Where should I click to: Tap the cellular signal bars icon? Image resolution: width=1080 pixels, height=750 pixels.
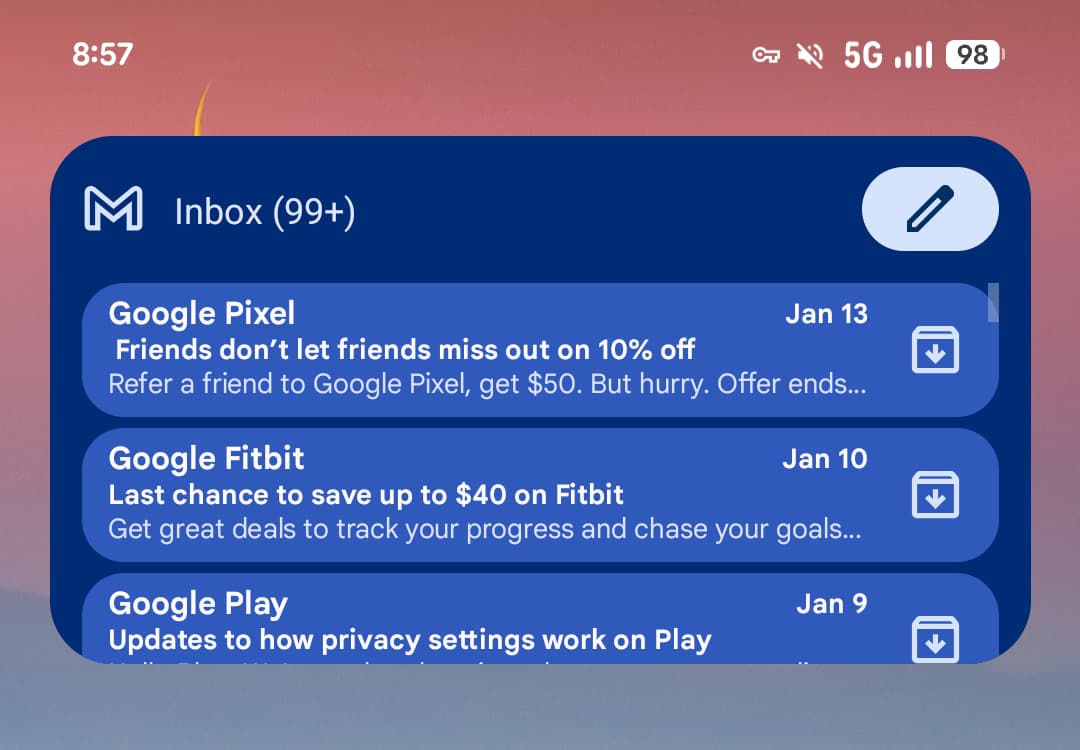tap(913, 55)
